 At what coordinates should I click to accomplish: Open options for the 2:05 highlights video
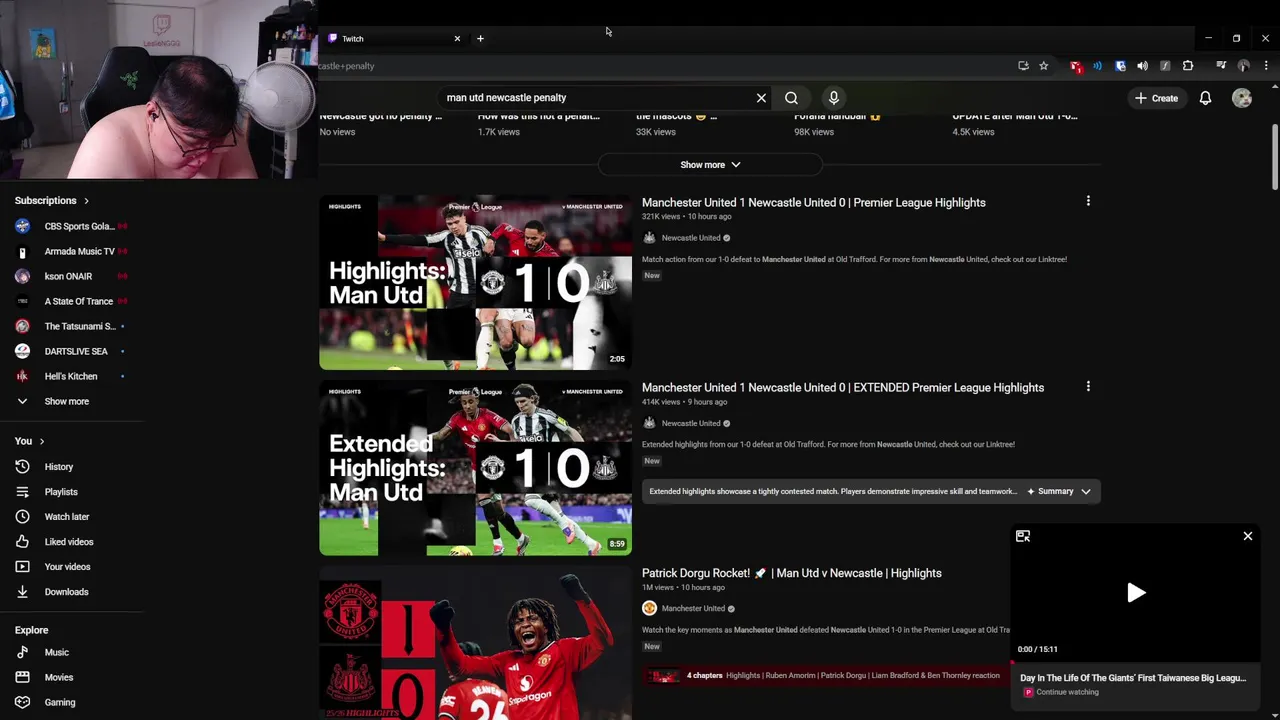coord(1088,201)
